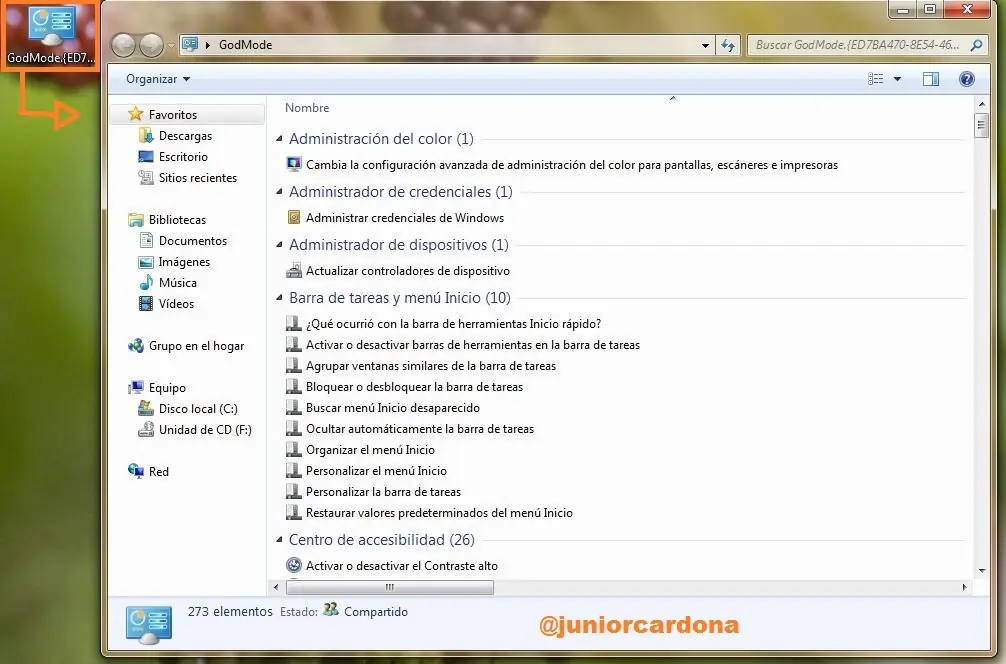Viewport: 1006px width, 664px height.
Task: Open 'Agrupar ventanas similares de la barra de tareas'
Action: 431,366
